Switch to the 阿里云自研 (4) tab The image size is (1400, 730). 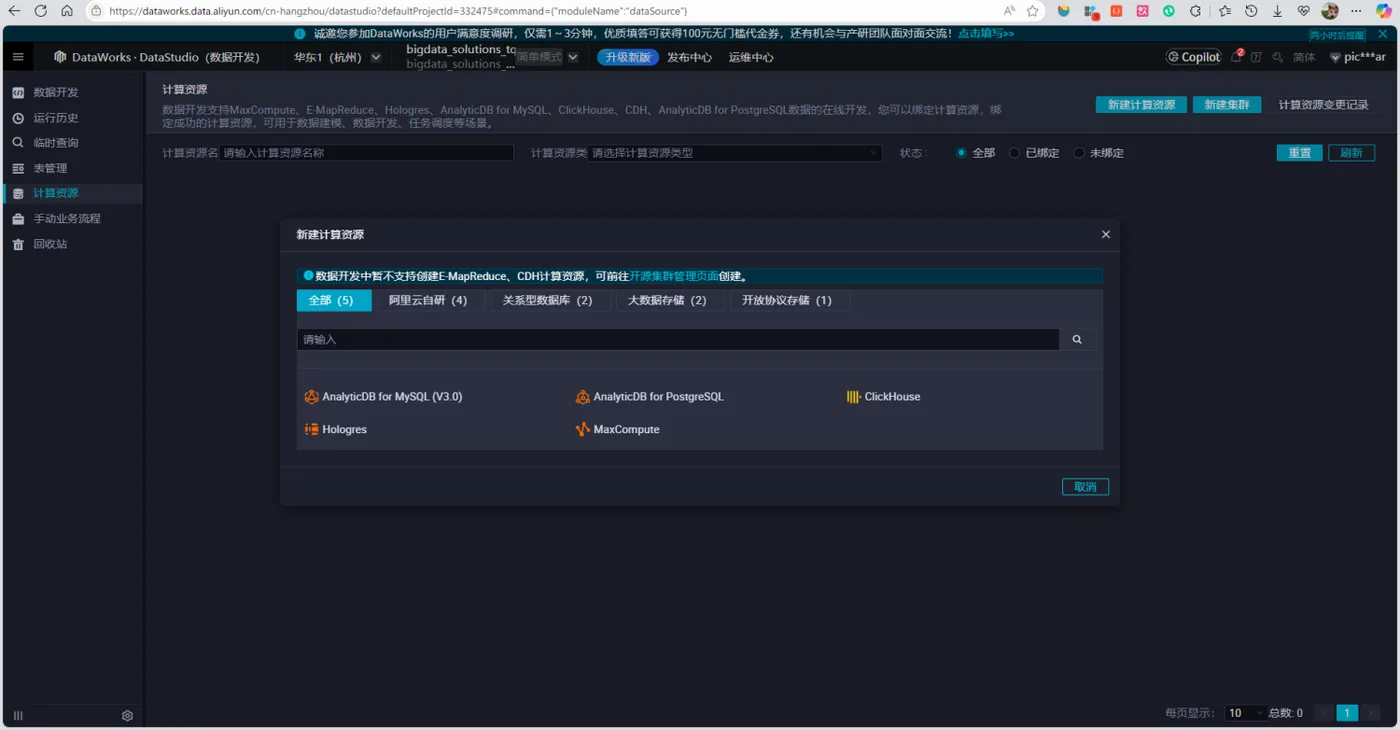(428, 300)
